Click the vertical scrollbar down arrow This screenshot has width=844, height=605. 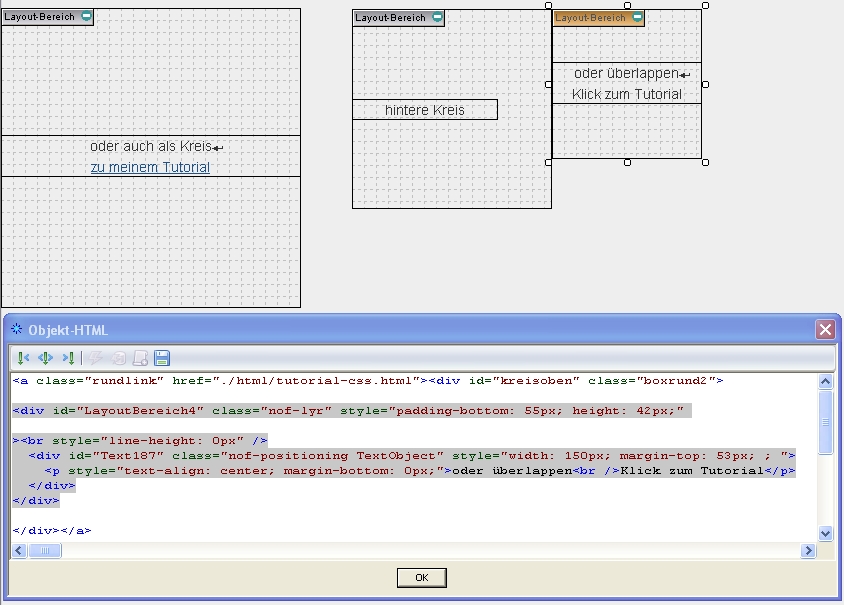tap(825, 534)
